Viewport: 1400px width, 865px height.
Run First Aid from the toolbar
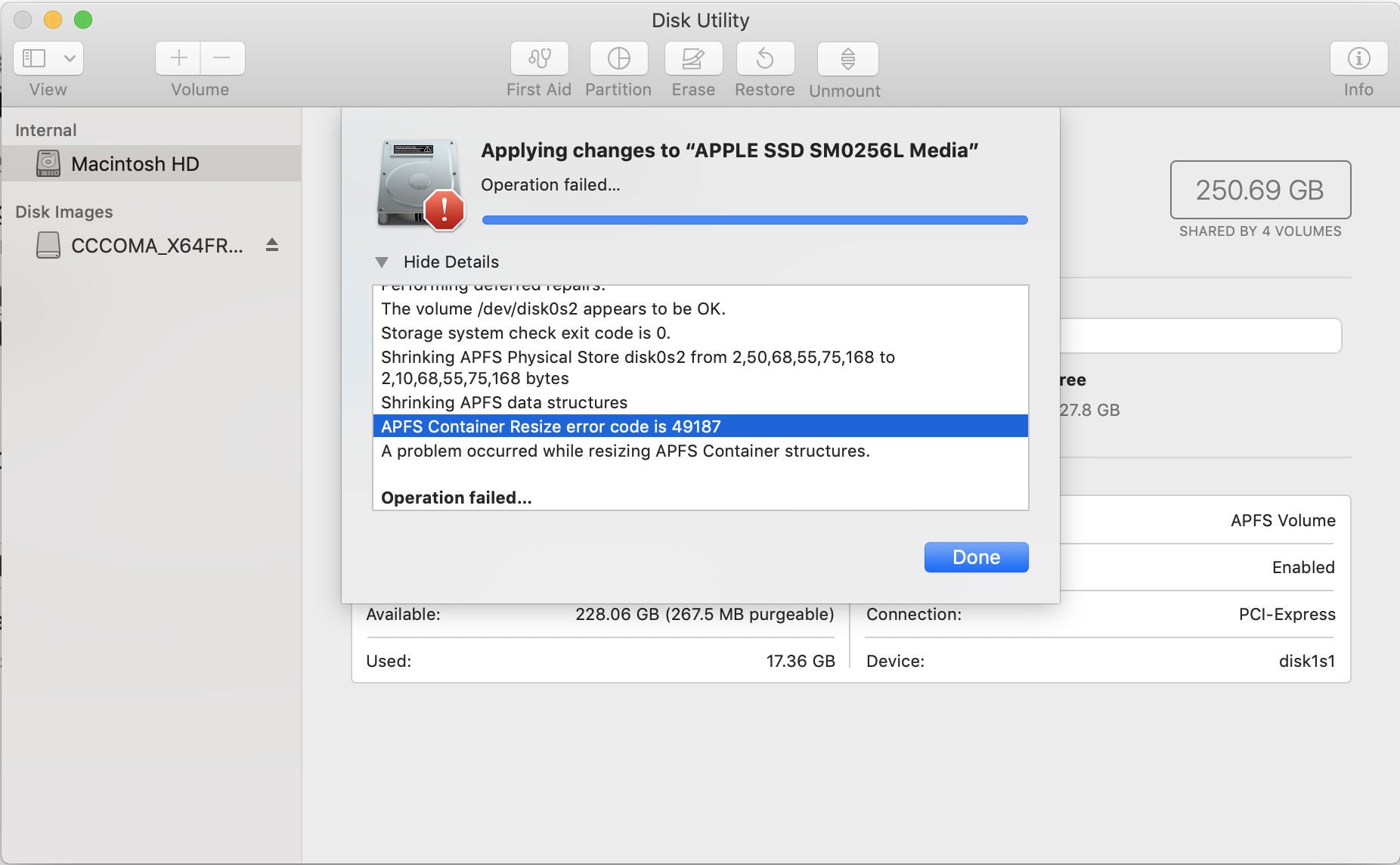539,58
